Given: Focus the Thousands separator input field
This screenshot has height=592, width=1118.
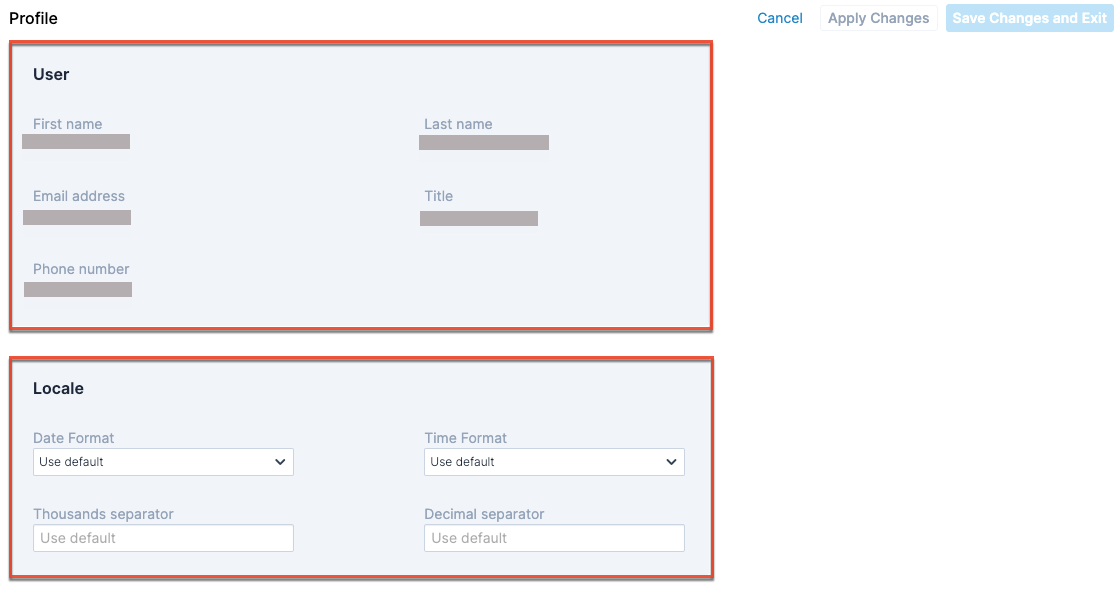Looking at the screenshot, I should tap(163, 538).
